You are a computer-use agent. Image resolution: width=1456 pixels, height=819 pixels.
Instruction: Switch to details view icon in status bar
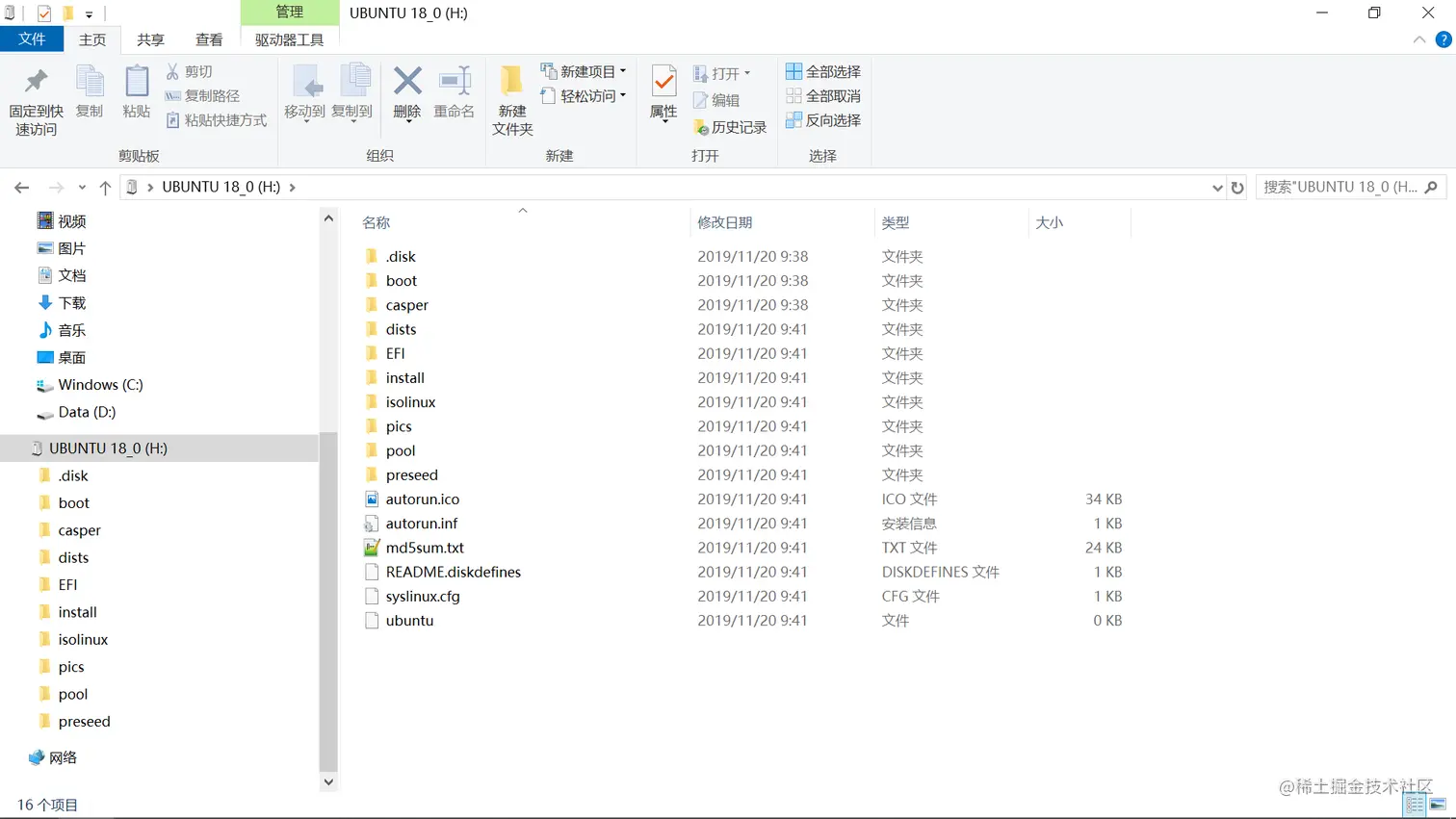[x=1415, y=805]
